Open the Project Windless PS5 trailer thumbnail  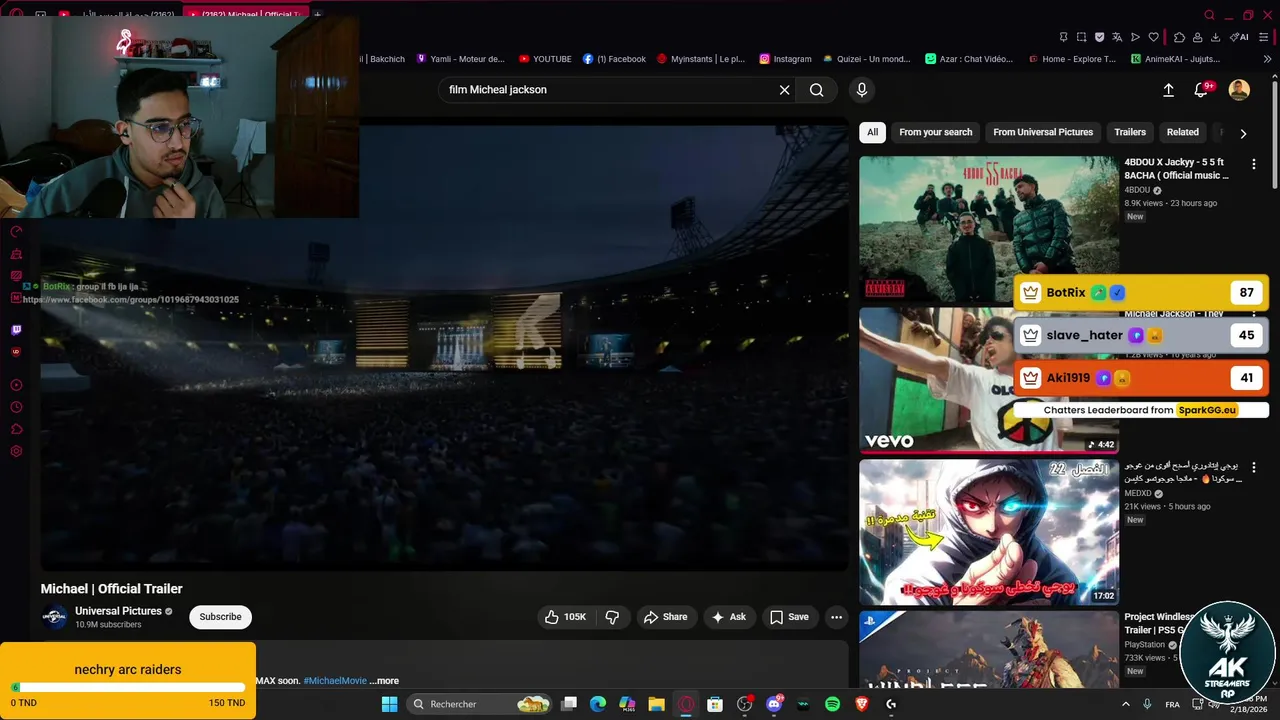988,650
